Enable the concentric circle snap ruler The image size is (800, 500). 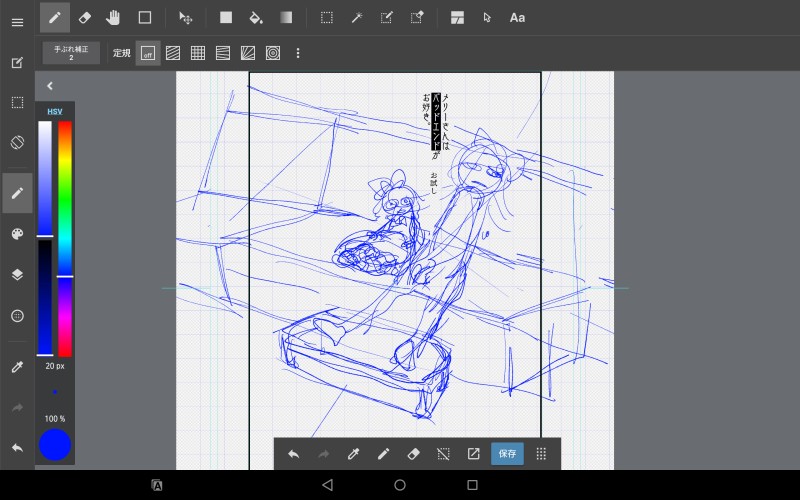coord(273,53)
